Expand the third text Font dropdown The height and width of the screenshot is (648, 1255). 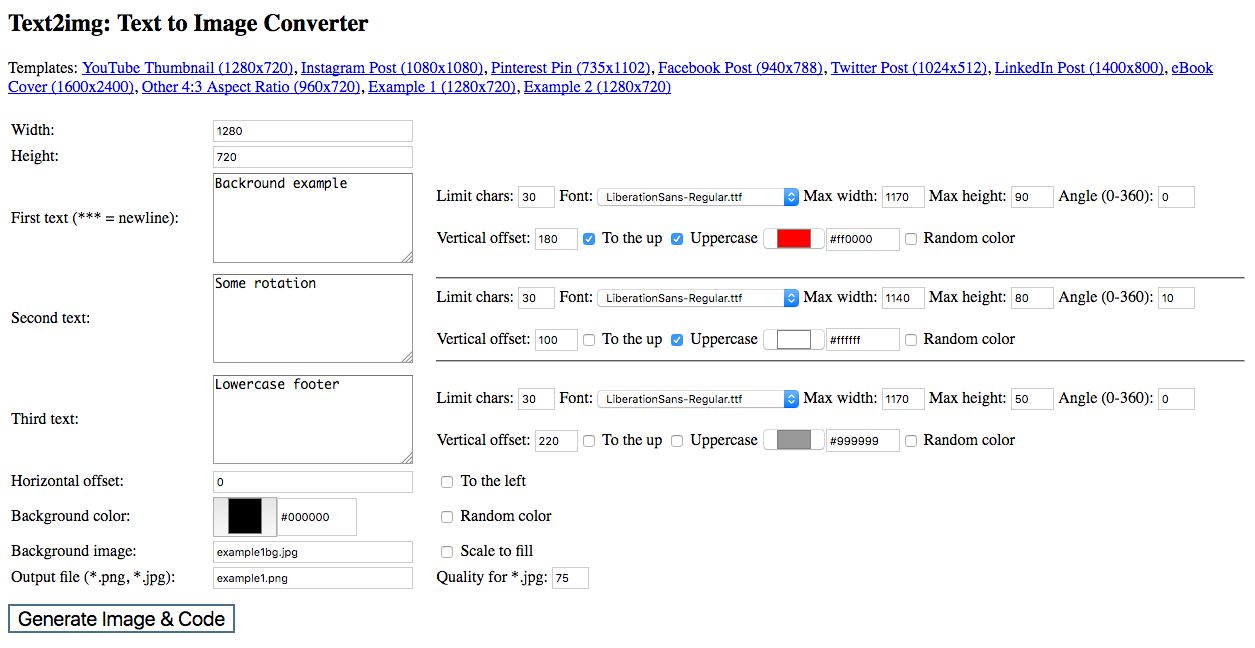point(697,399)
